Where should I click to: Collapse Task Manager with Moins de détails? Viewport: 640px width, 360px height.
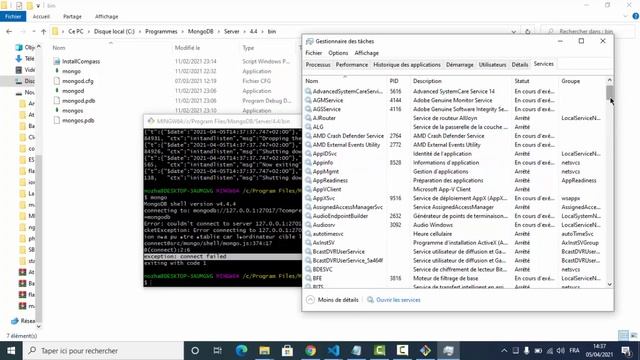point(332,300)
